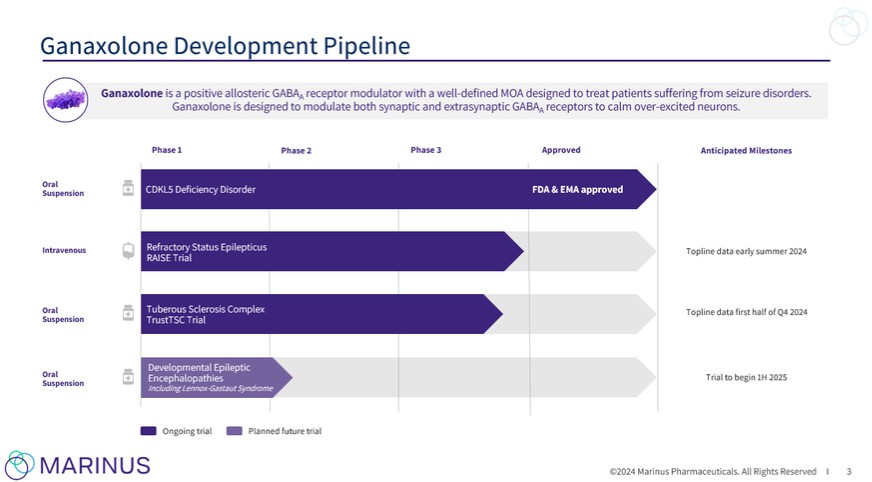The width and height of the screenshot is (872, 482).
Task: Click the dark purple Ongoing trial swatch
Action: [148, 431]
